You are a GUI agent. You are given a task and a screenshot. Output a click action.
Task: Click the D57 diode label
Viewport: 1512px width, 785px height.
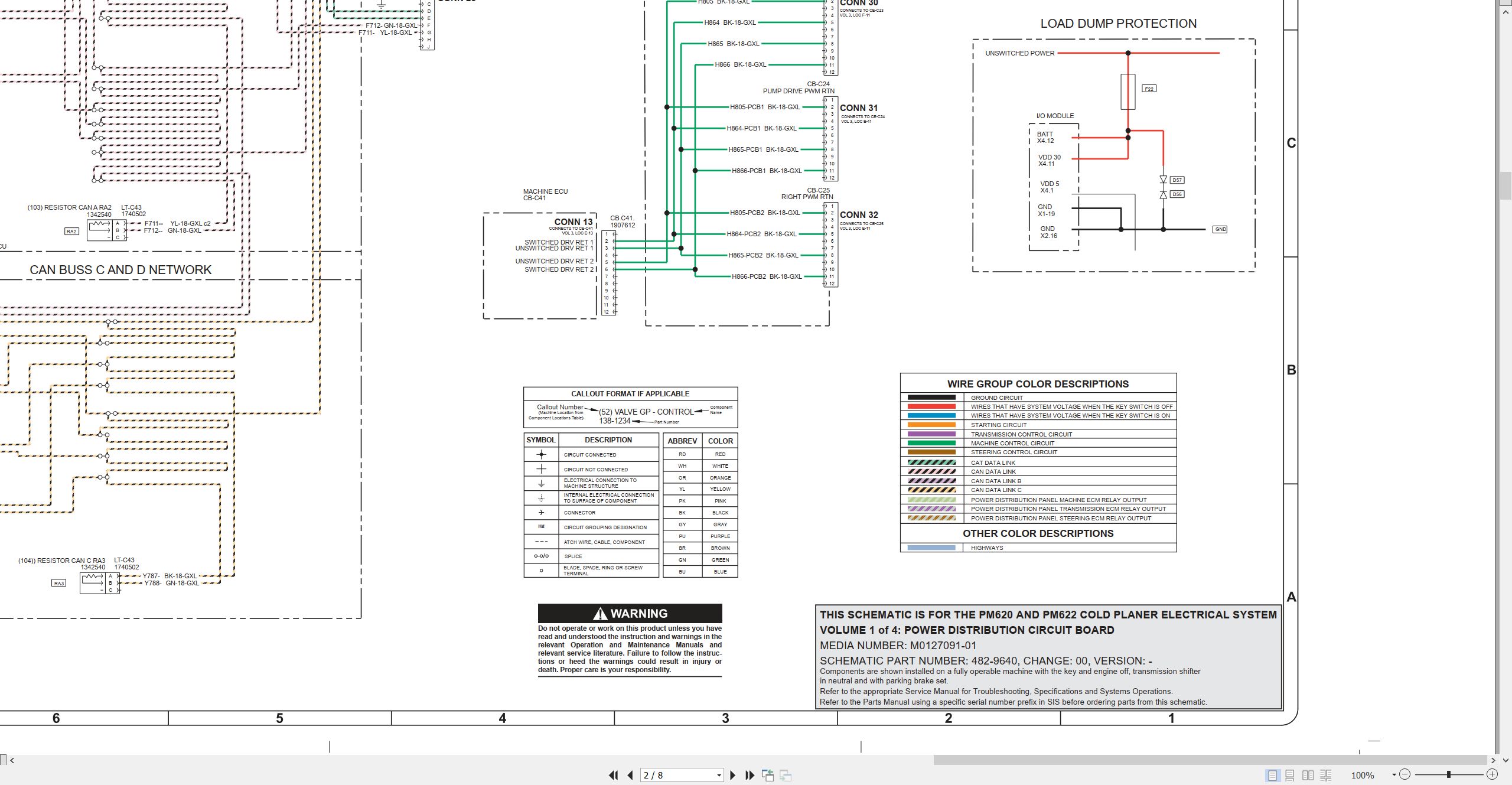(1177, 180)
